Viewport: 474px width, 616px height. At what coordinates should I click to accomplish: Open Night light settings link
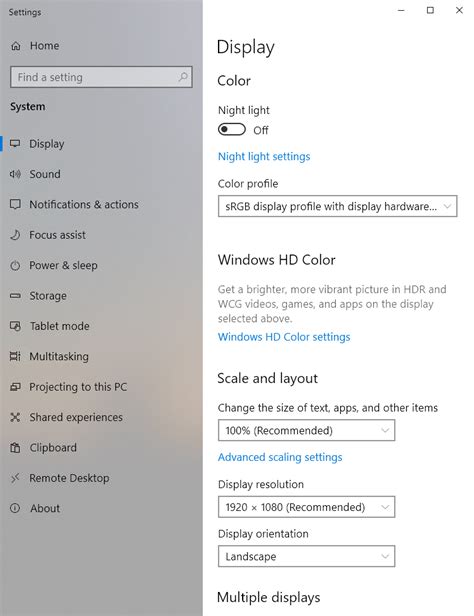point(264,156)
